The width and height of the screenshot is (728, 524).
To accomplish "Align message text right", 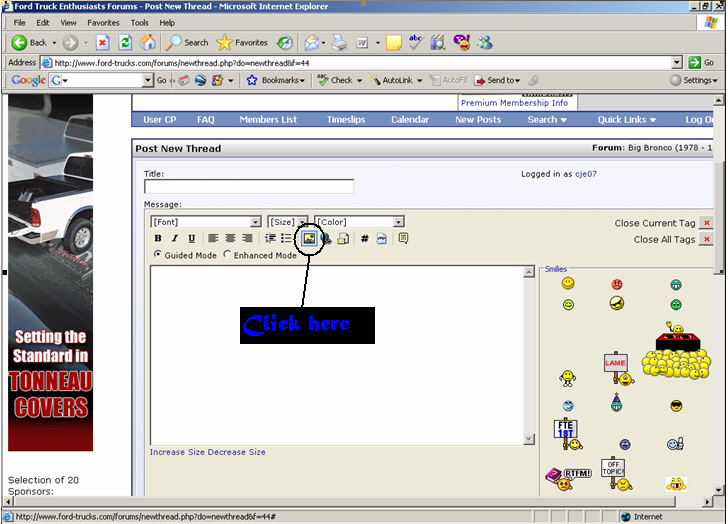I will [x=247, y=239].
